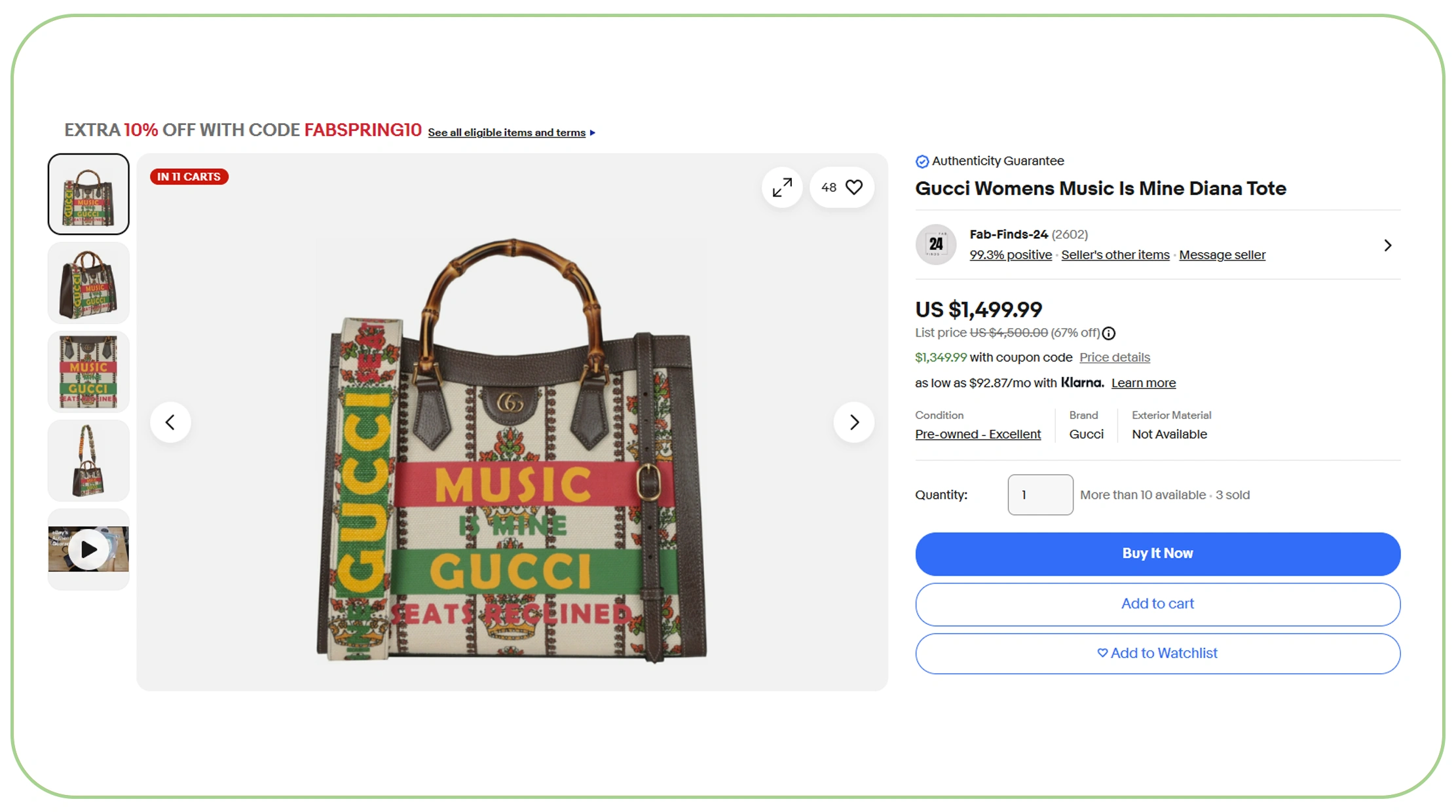Image resolution: width=1456 pixels, height=812 pixels.
Task: Open See all eligible items and terms
Action: (507, 133)
